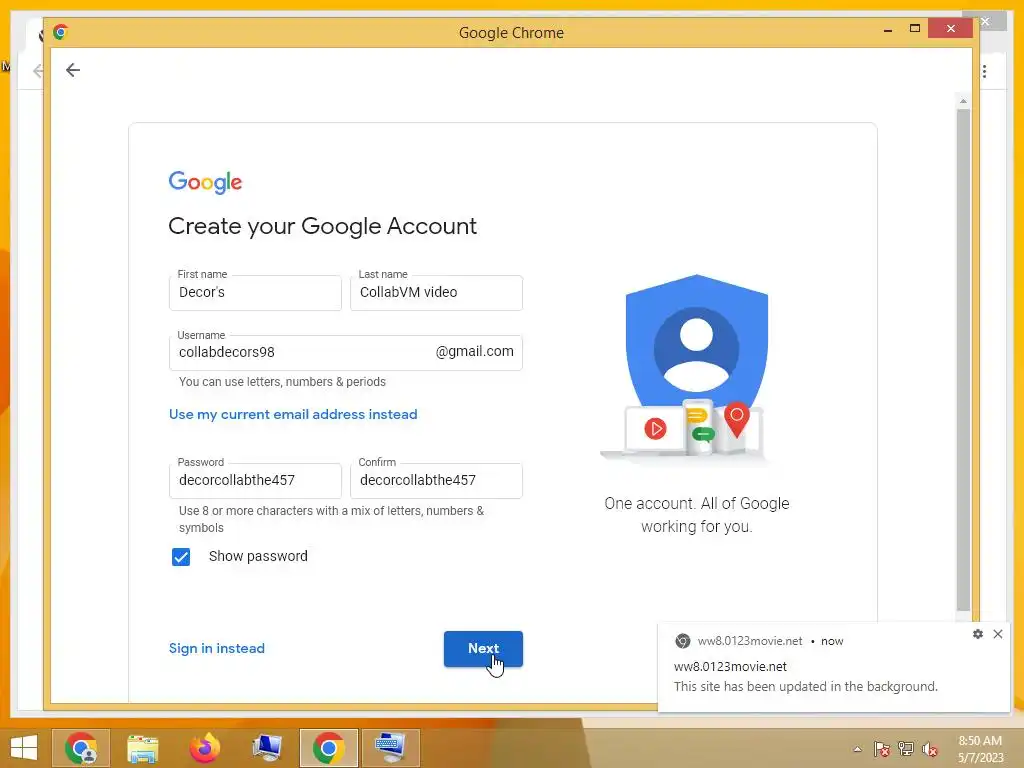
Task: Open the three-dot menu in background Chrome window
Action: tap(984, 71)
